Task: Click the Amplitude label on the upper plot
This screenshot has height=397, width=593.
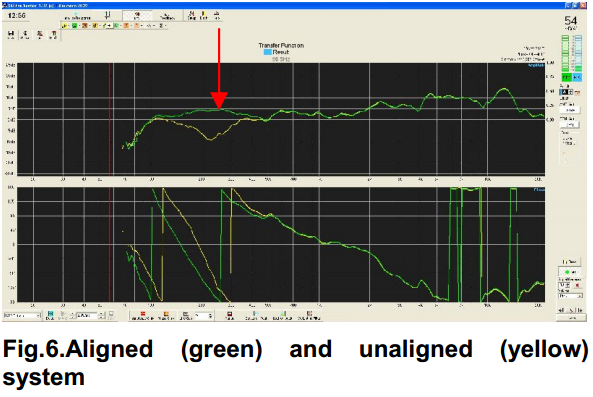Action: click(536, 65)
